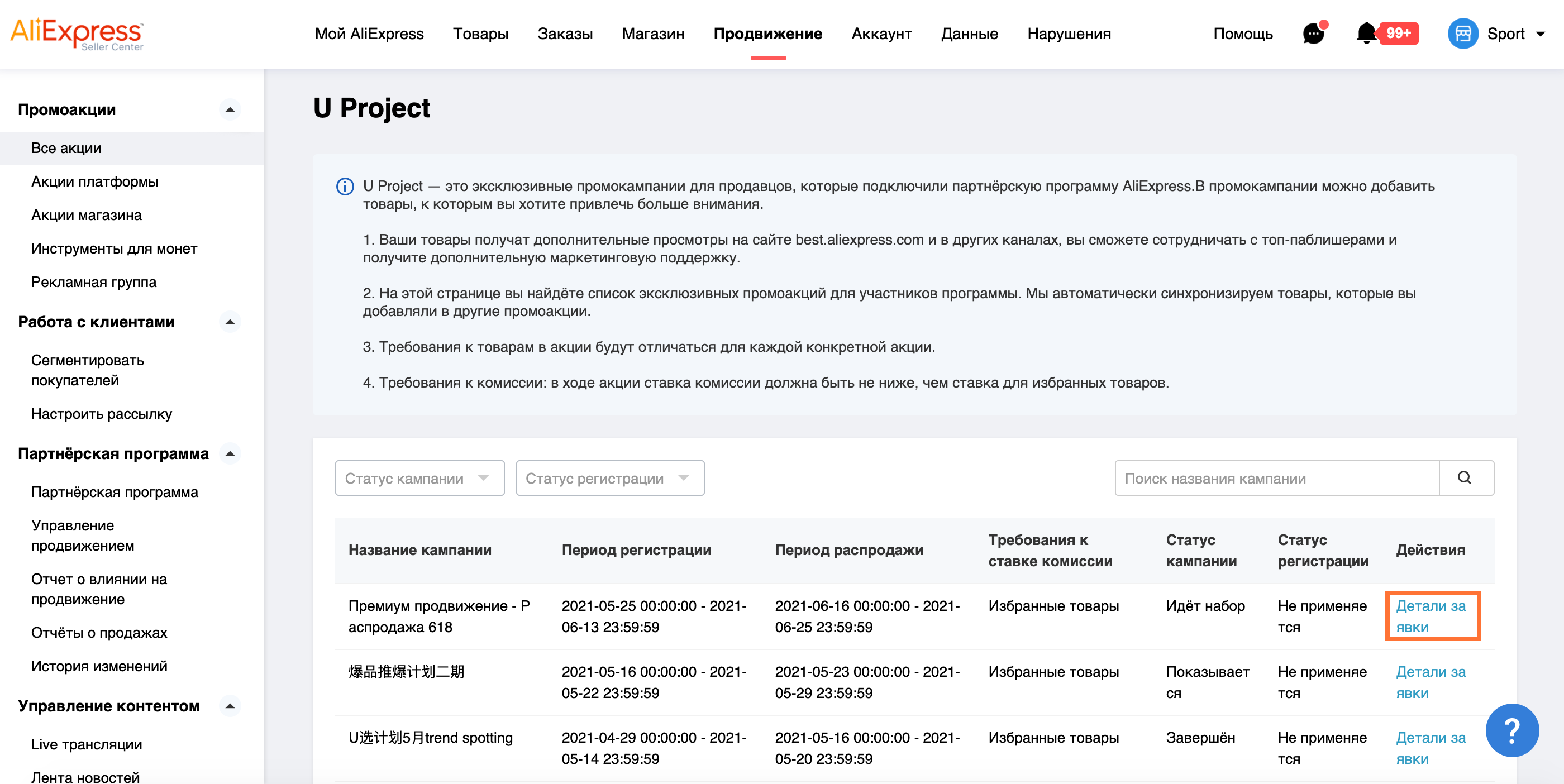Viewport: 1564px width, 784px height.
Task: Open Управление продвижением
Action: tap(83, 535)
